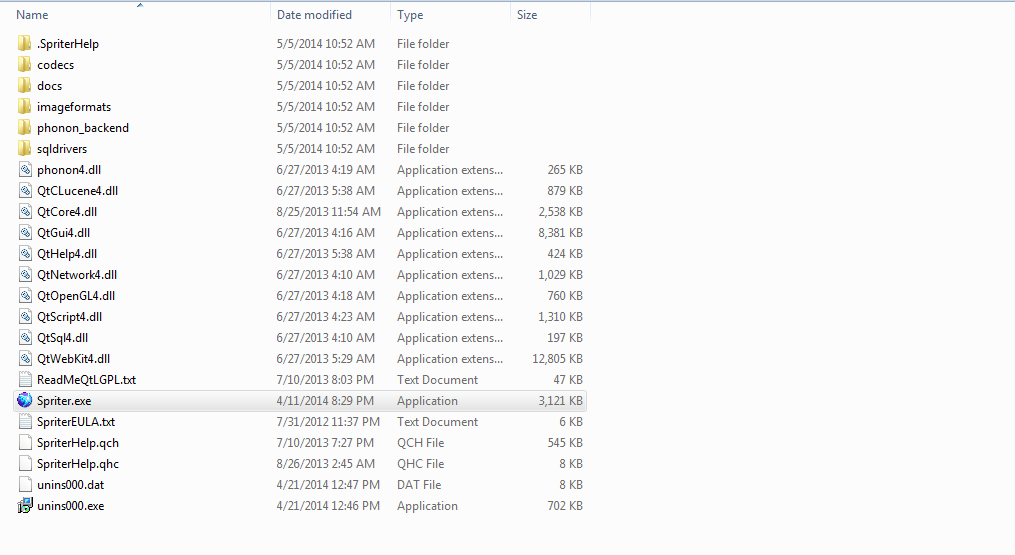Select the codecs folder name
The width and height of the screenshot is (1015, 555).
[x=56, y=65]
